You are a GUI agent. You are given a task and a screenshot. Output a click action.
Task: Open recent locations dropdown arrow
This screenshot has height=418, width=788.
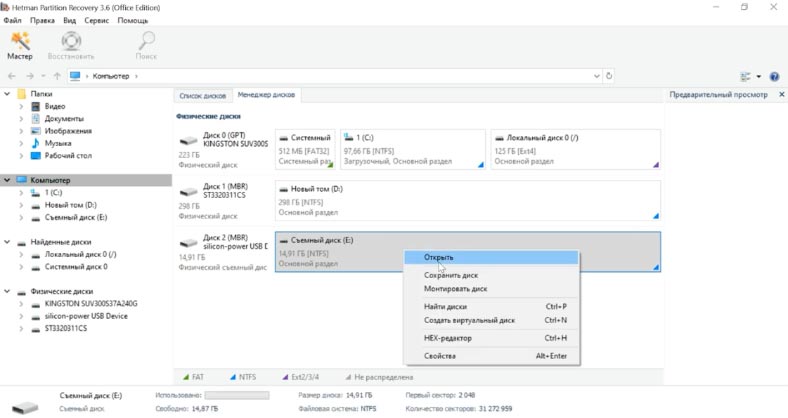tap(43, 76)
